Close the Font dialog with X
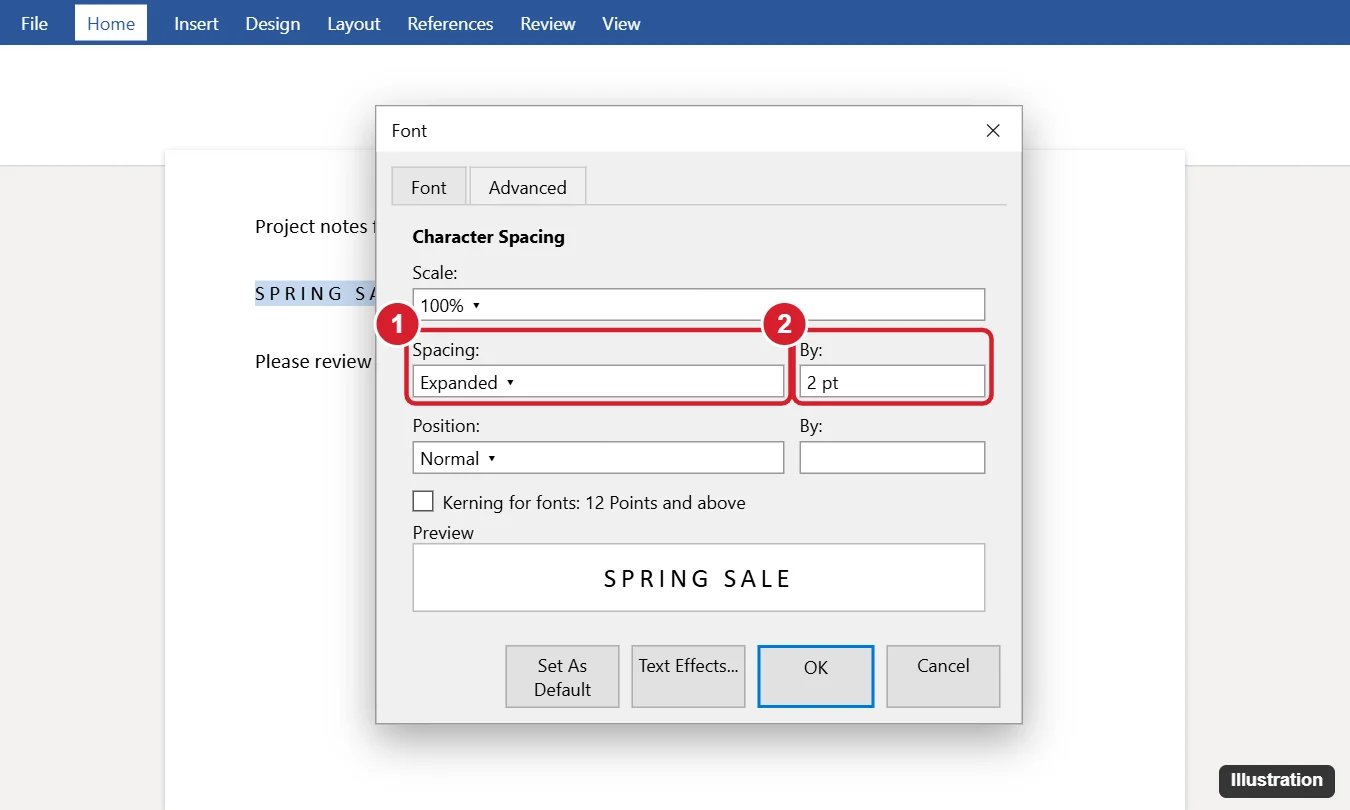 (x=993, y=131)
